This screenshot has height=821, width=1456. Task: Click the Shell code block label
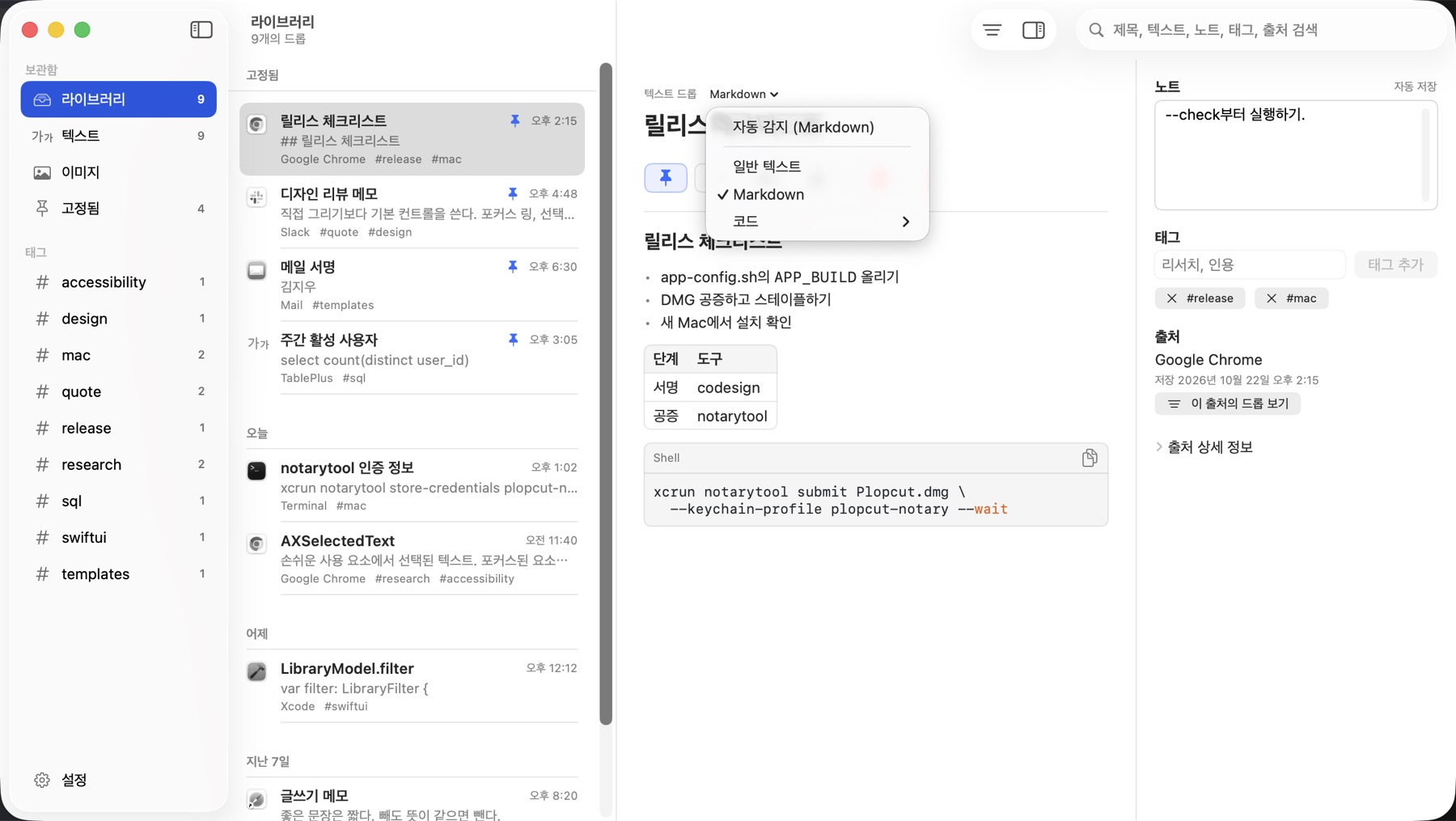(x=667, y=458)
